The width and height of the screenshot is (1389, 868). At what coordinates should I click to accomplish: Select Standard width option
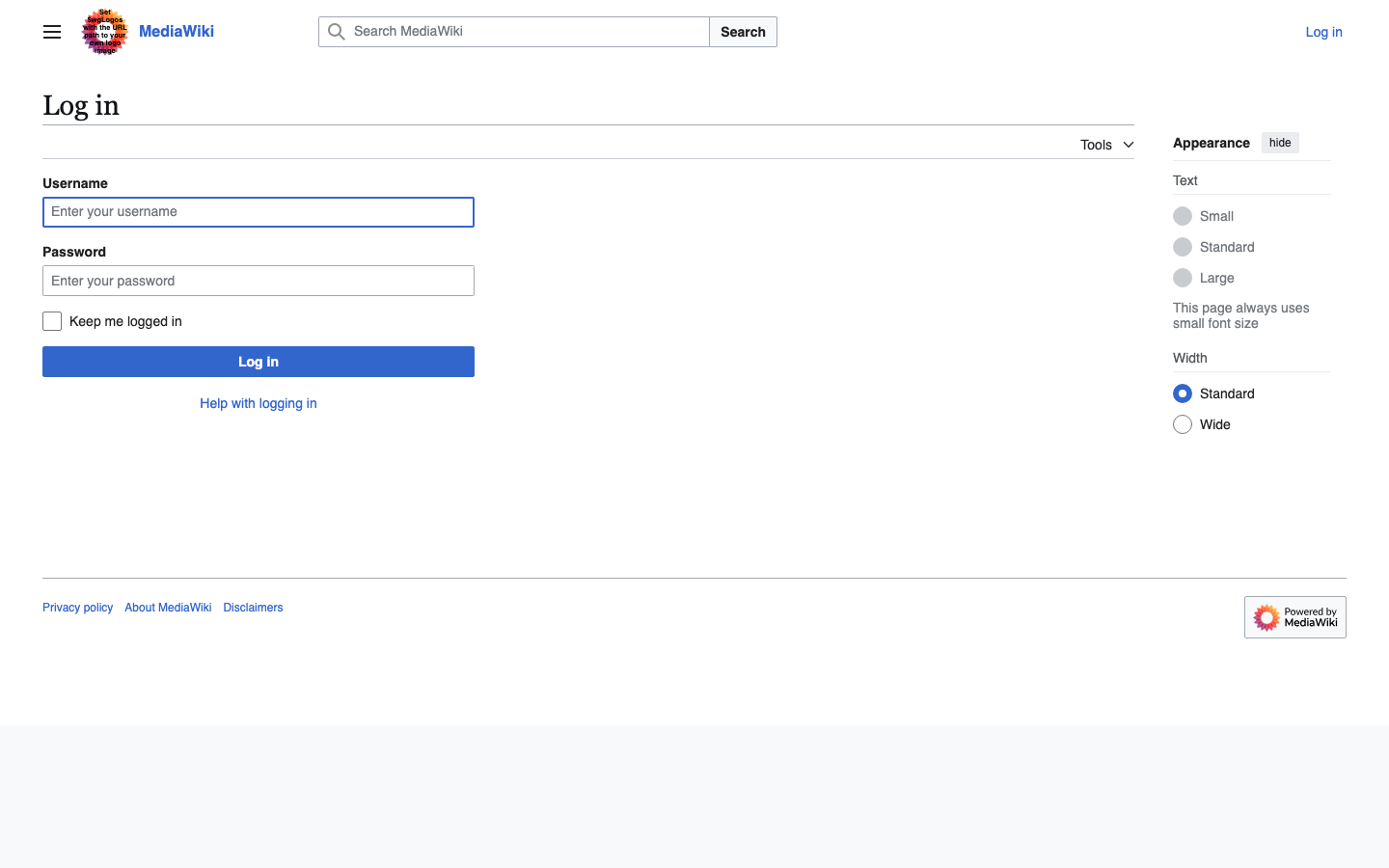(x=1183, y=393)
